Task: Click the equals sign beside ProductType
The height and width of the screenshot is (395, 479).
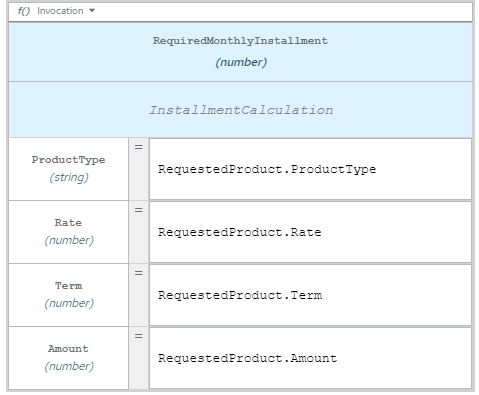Action: coord(139,147)
